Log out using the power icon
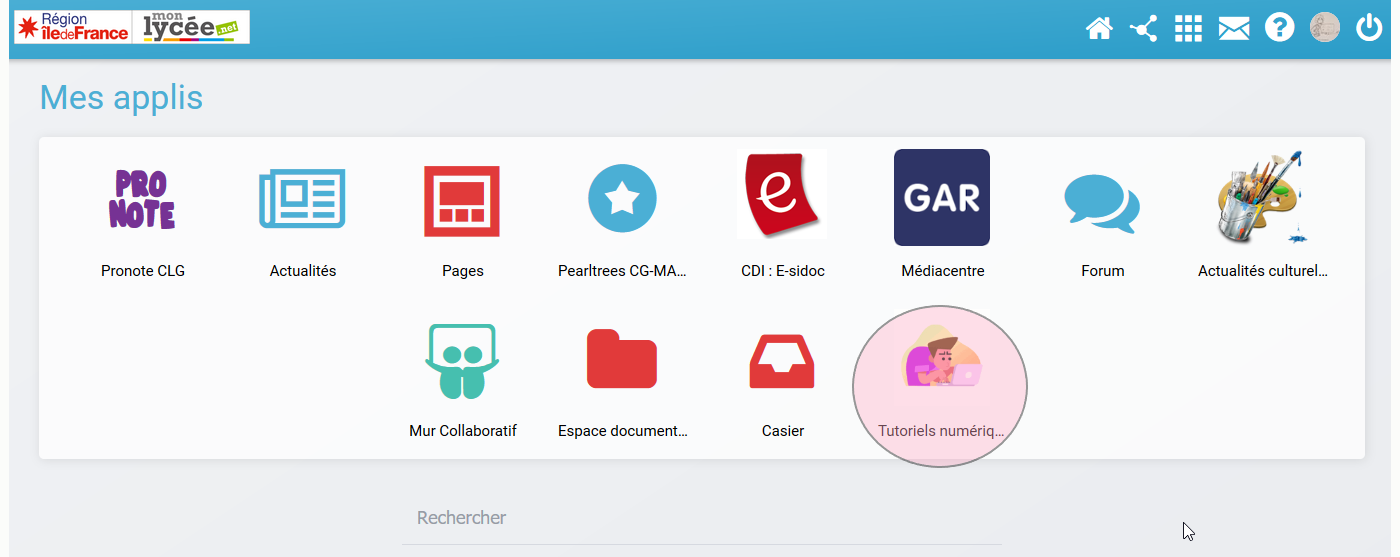 click(x=1368, y=28)
